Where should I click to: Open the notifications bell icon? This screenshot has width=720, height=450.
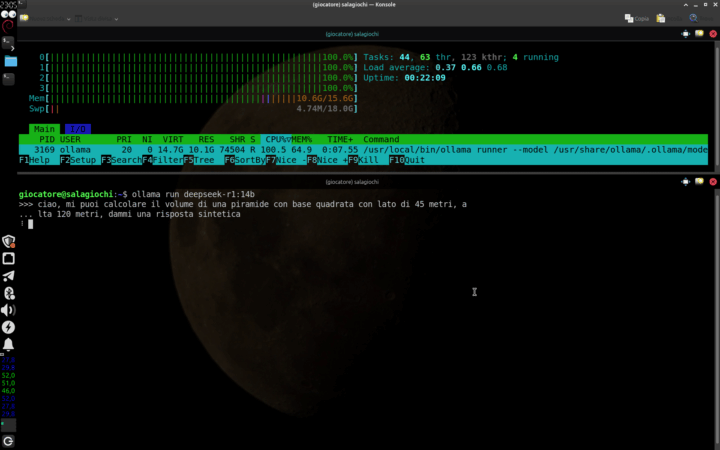(x=9, y=344)
